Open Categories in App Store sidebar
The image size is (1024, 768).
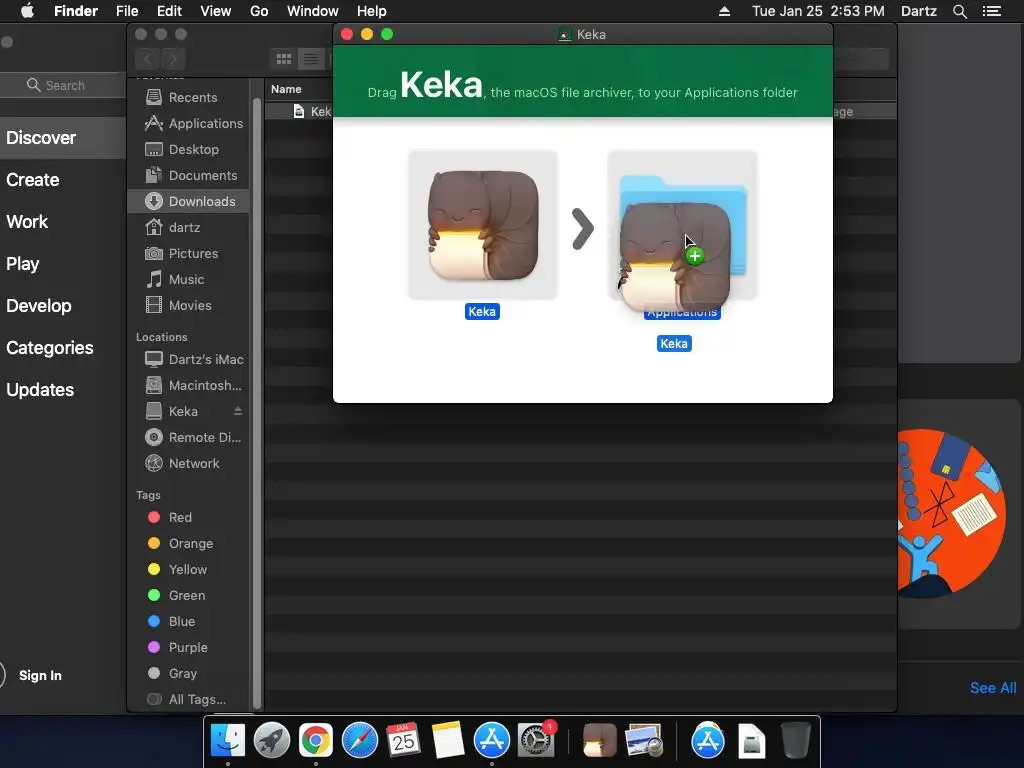pyautogui.click(x=50, y=347)
